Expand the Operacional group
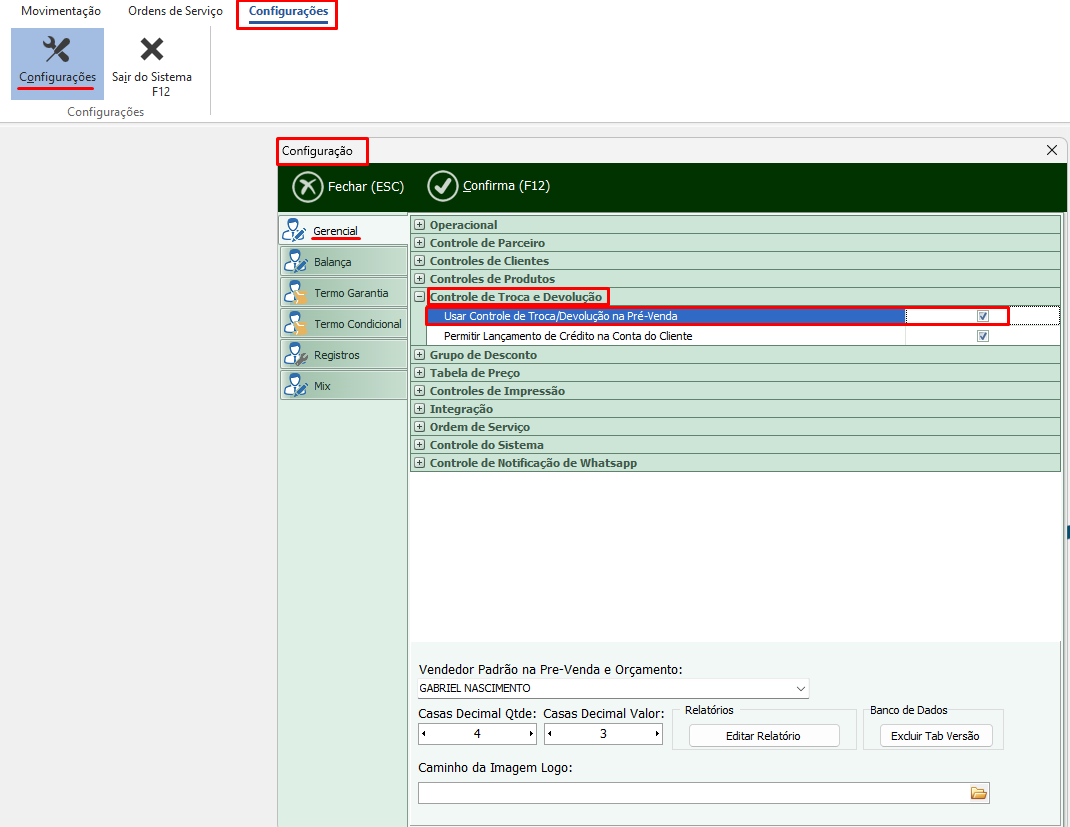This screenshot has height=827, width=1070. (x=420, y=225)
